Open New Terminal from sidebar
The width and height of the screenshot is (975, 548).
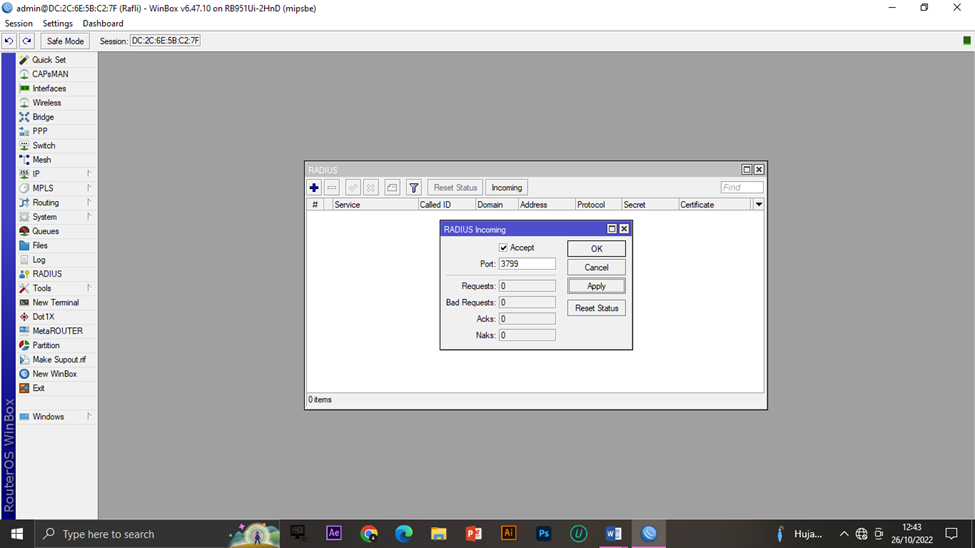click(56, 302)
